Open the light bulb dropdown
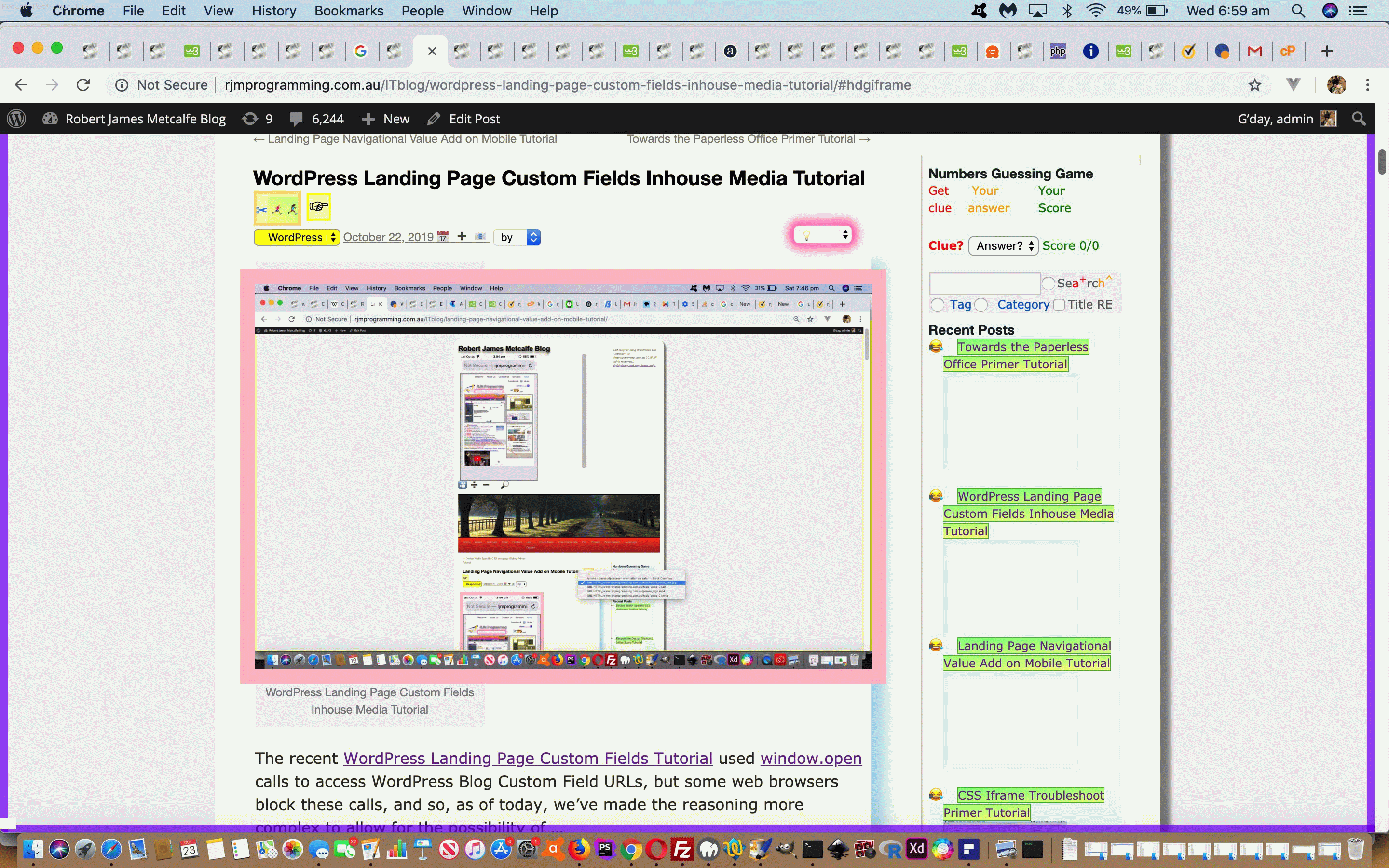 coord(822,234)
